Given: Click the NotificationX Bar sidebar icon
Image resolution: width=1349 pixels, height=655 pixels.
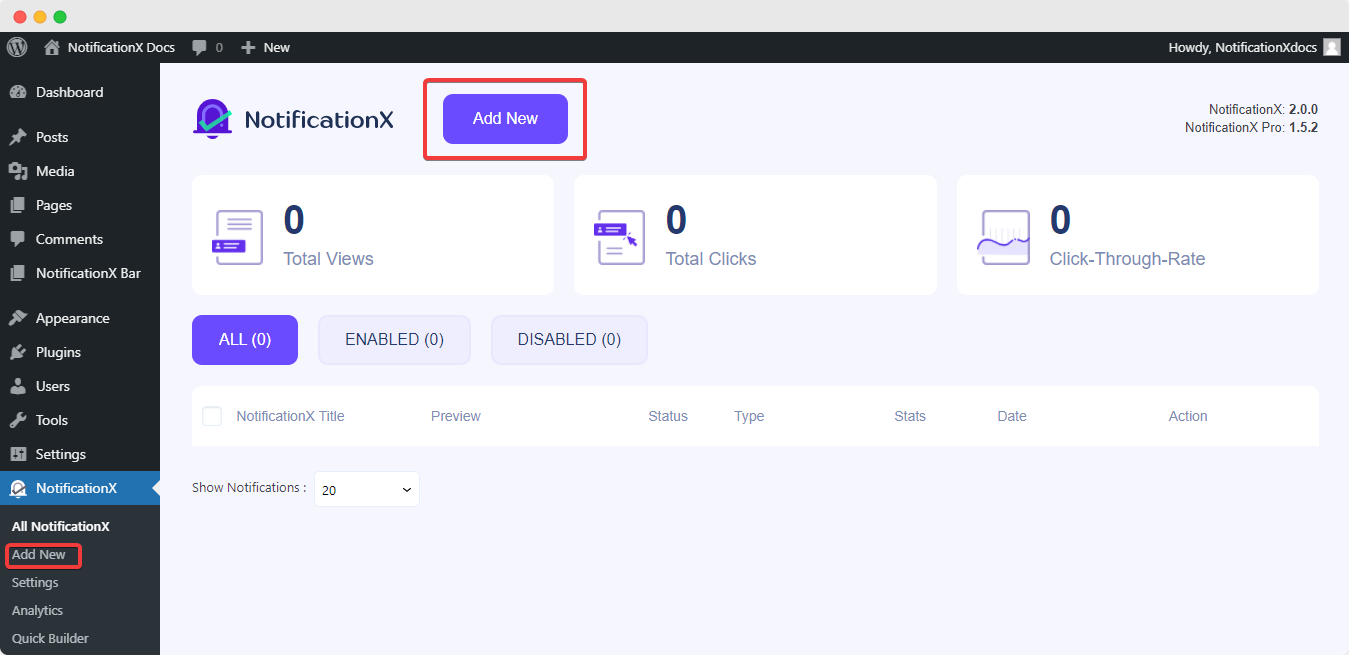Looking at the screenshot, I should point(18,273).
